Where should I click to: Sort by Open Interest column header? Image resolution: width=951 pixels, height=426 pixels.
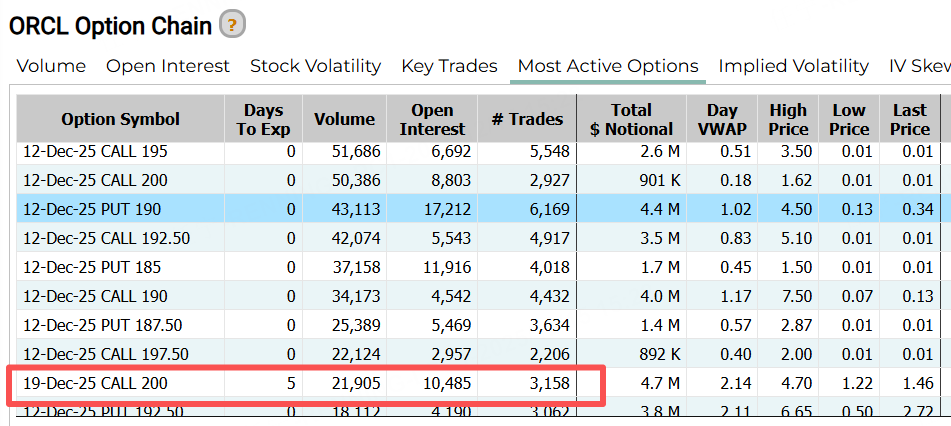pos(432,119)
